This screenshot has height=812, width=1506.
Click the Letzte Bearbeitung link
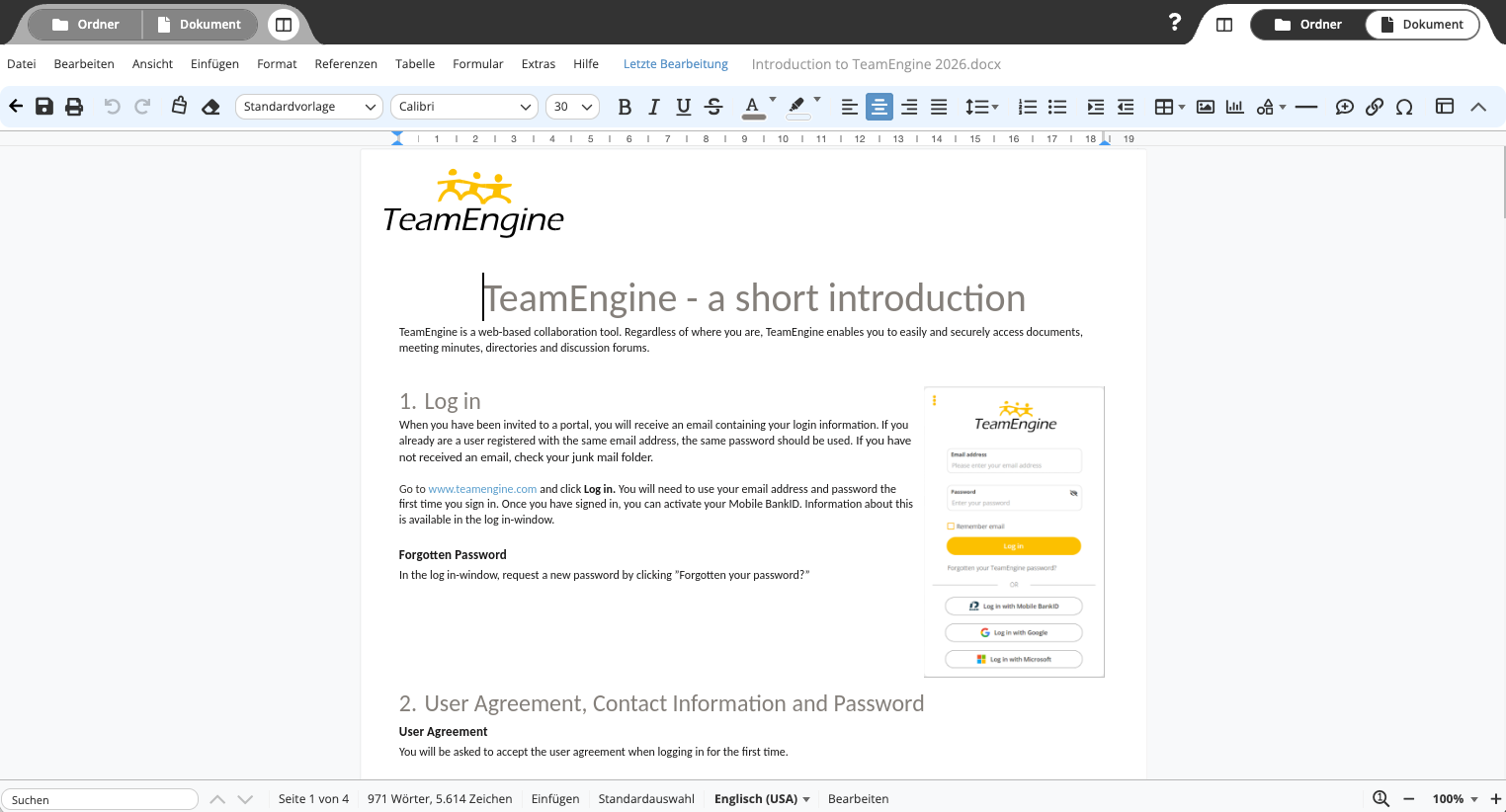point(676,64)
